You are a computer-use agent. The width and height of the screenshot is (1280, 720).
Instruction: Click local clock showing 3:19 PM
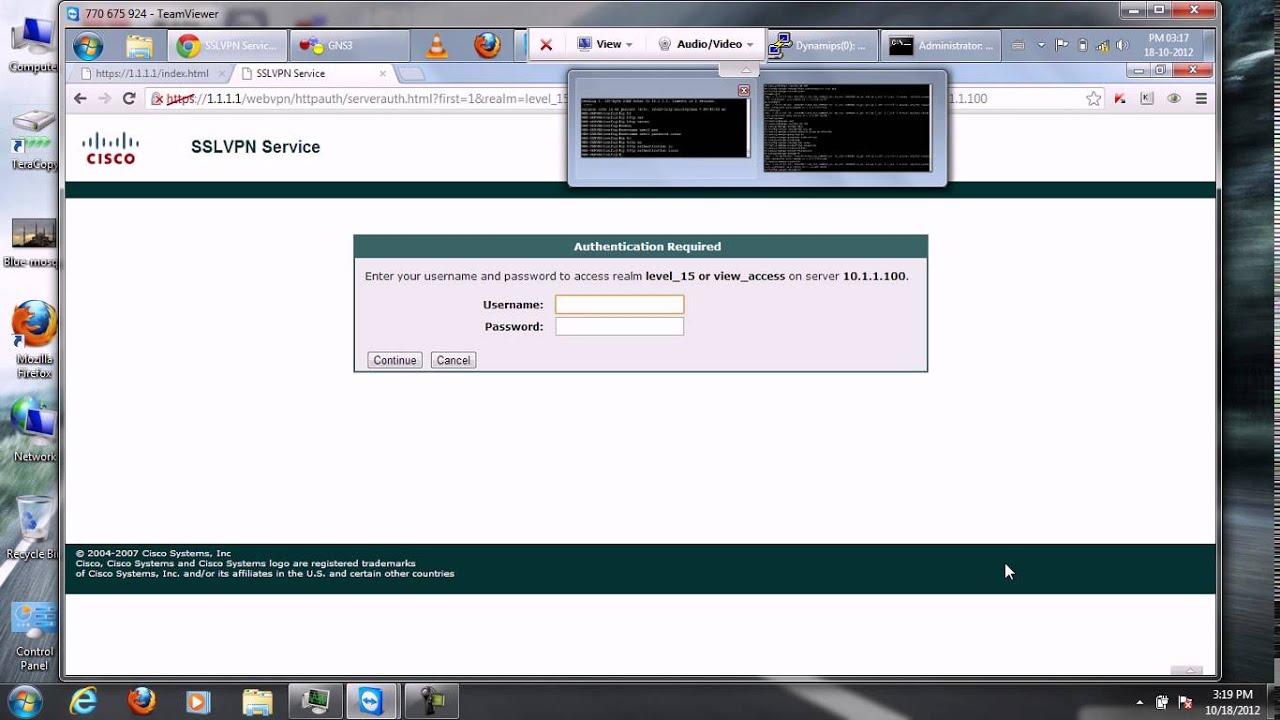(x=1232, y=702)
